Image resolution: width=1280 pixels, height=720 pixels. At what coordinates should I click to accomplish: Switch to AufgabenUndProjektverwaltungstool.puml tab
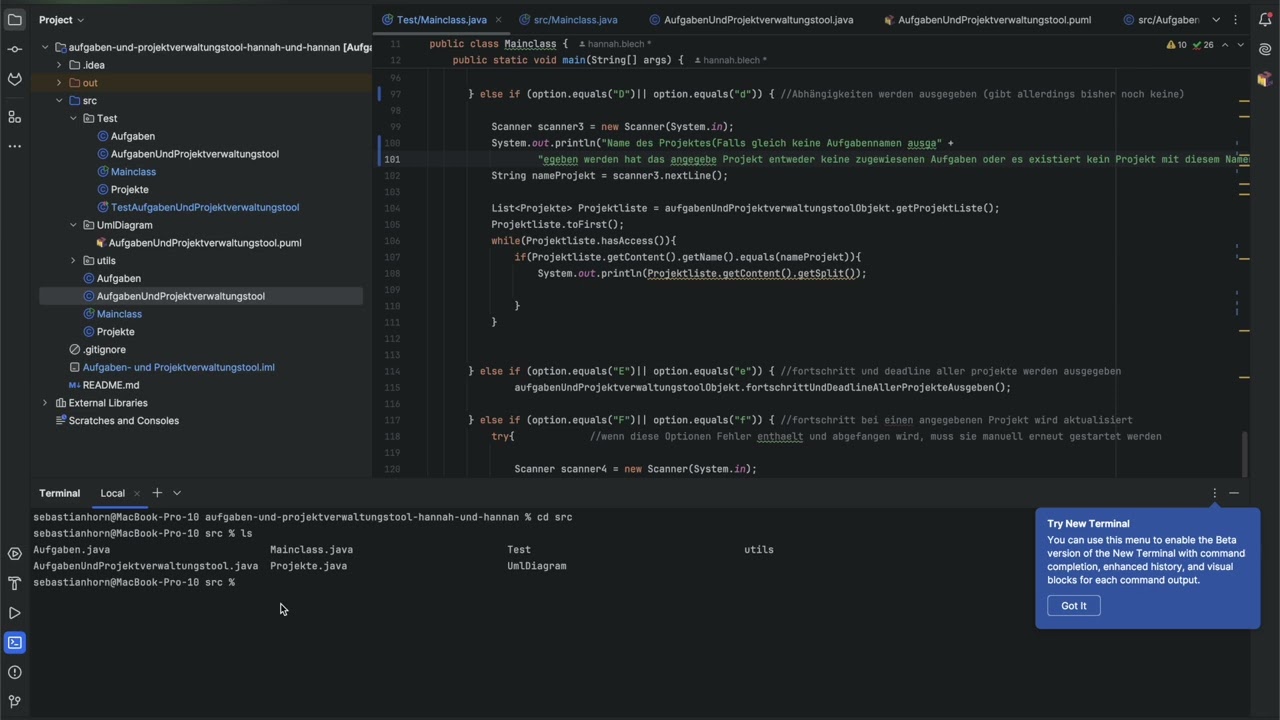click(986, 20)
